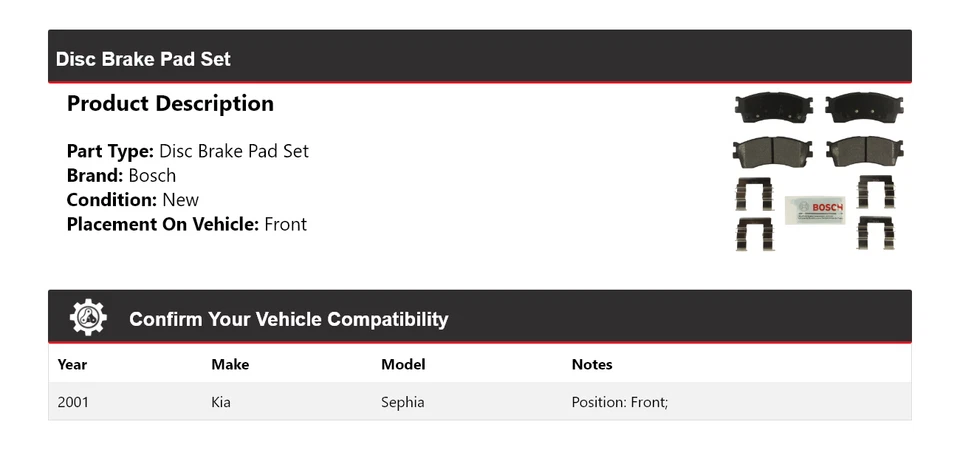Click the bottom-right hardware clip in photo

[875, 233]
